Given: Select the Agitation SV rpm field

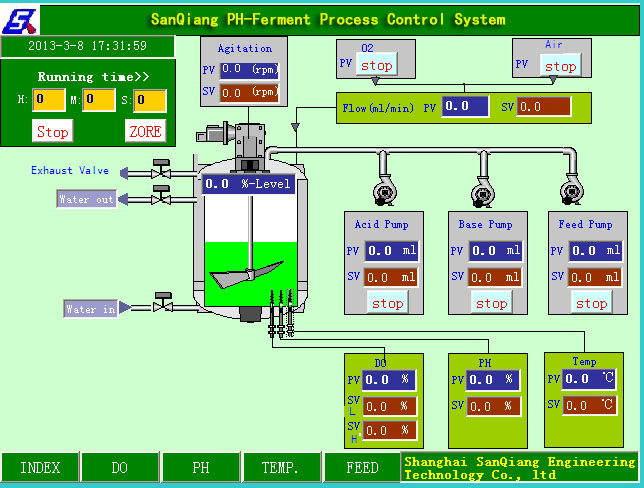Looking at the screenshot, I should pos(248,92).
